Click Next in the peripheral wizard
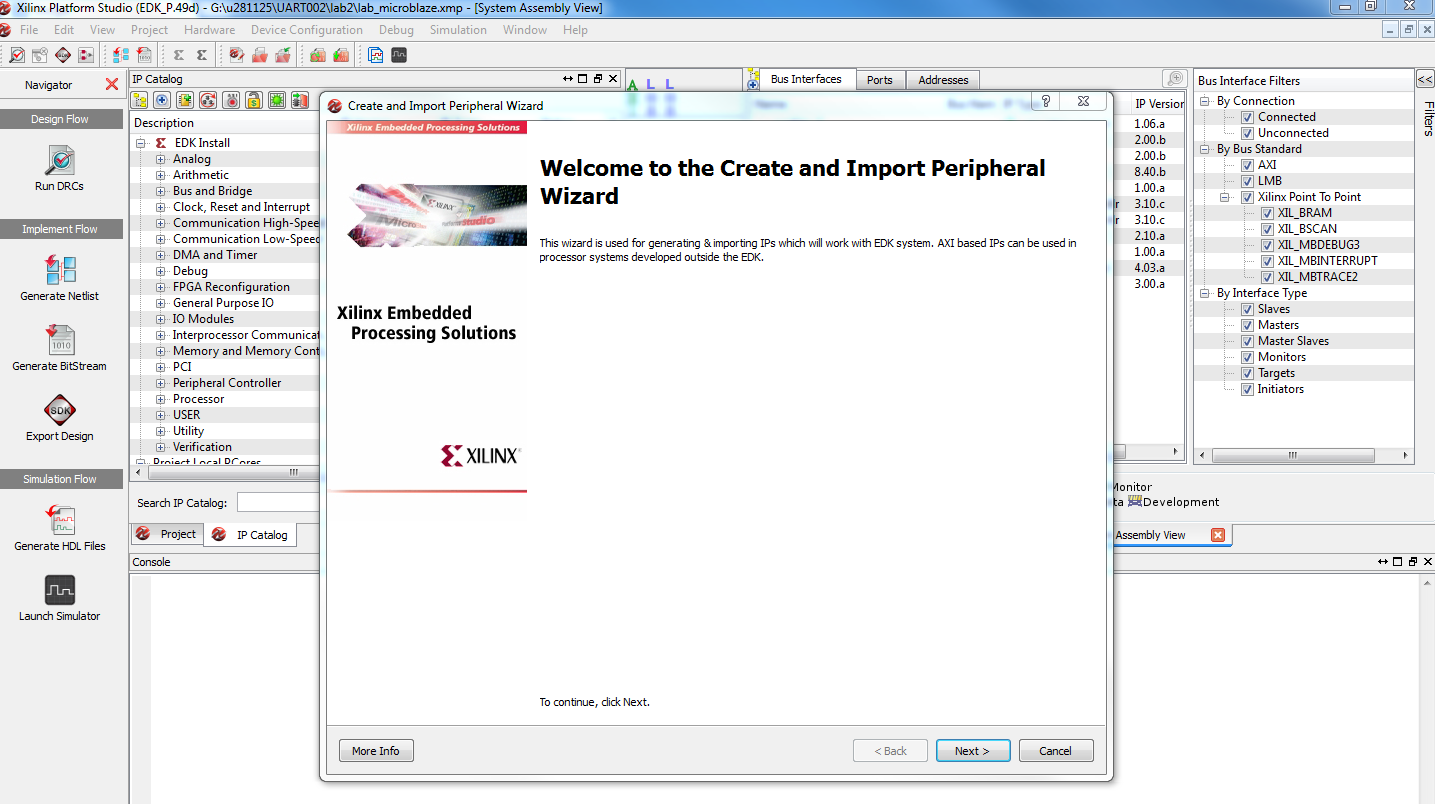The image size is (1435, 804). (x=973, y=751)
